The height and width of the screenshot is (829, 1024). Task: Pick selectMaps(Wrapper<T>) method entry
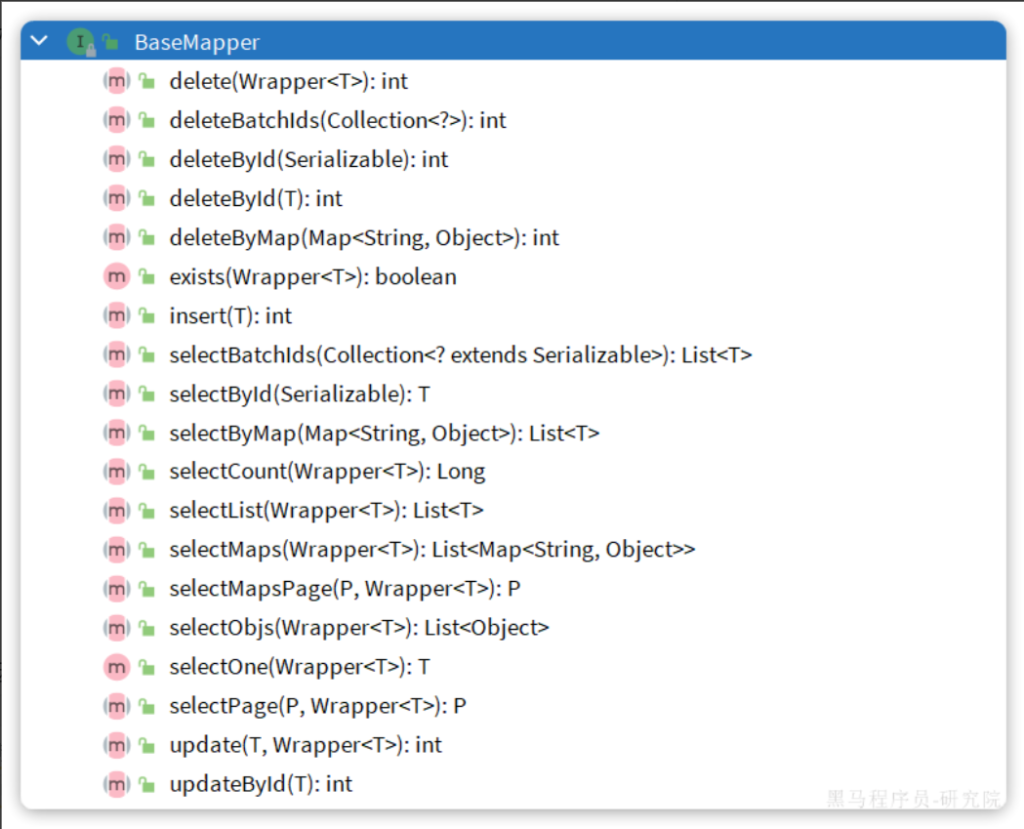(431, 550)
